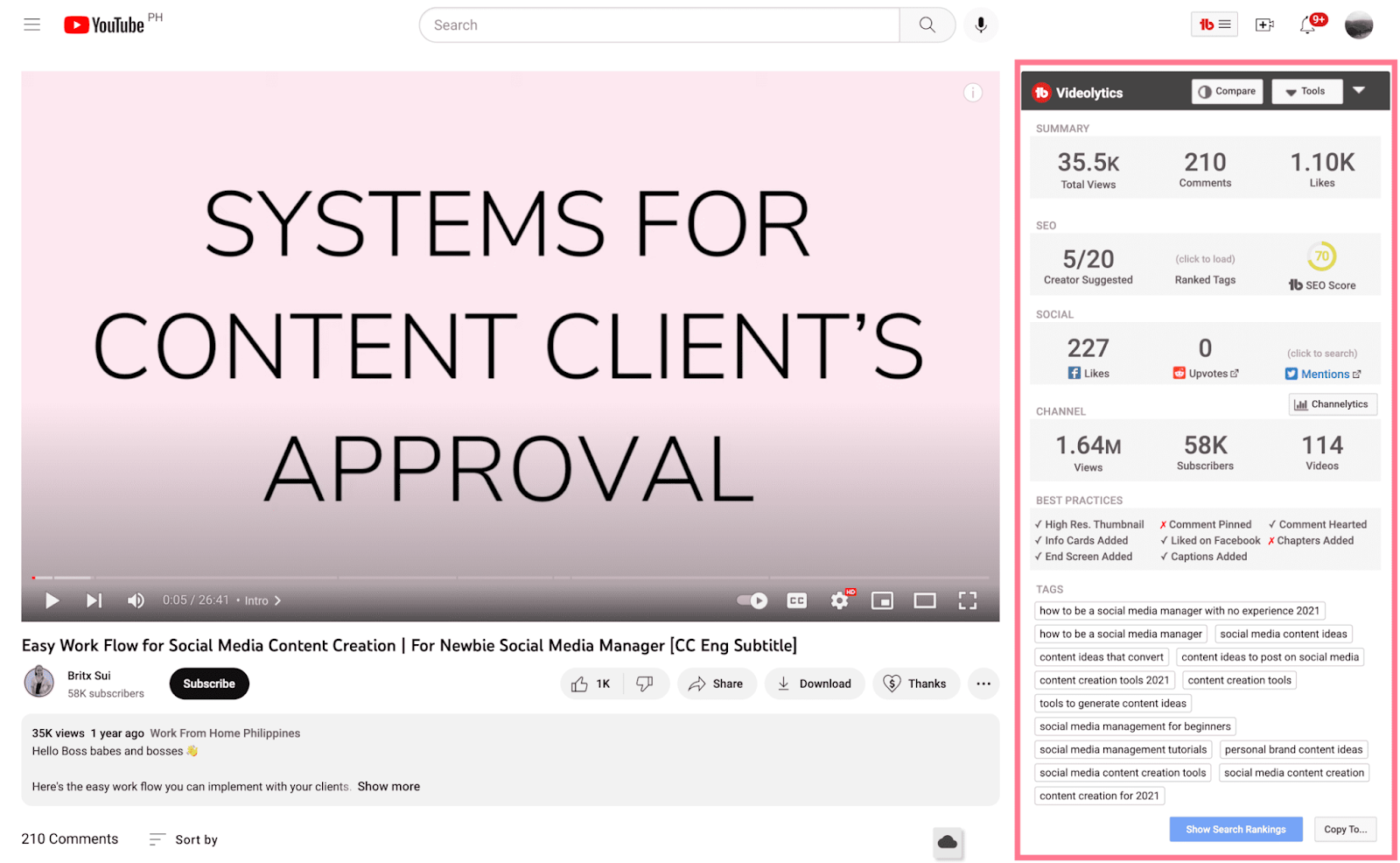Screen dimensions: 1400x863
Task: Open the Sort by comments dropdown
Action: click(x=184, y=839)
